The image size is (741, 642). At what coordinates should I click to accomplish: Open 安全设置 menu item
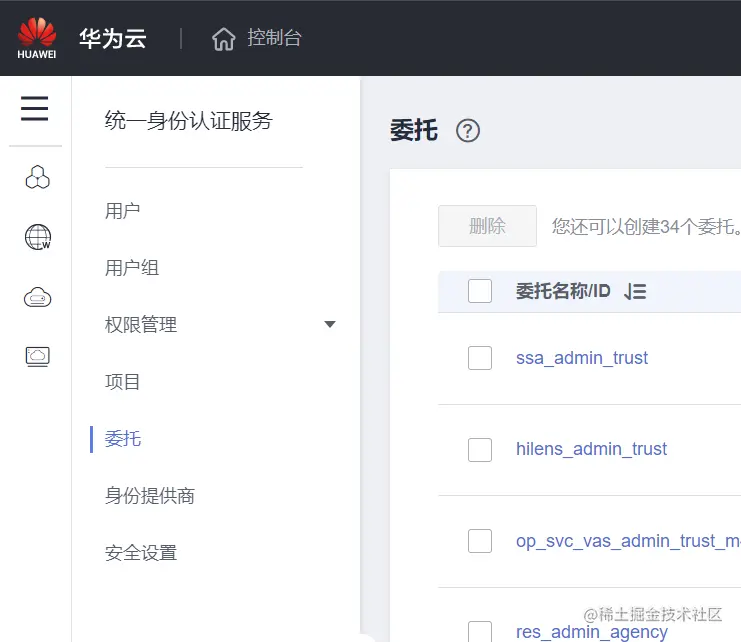(141, 553)
